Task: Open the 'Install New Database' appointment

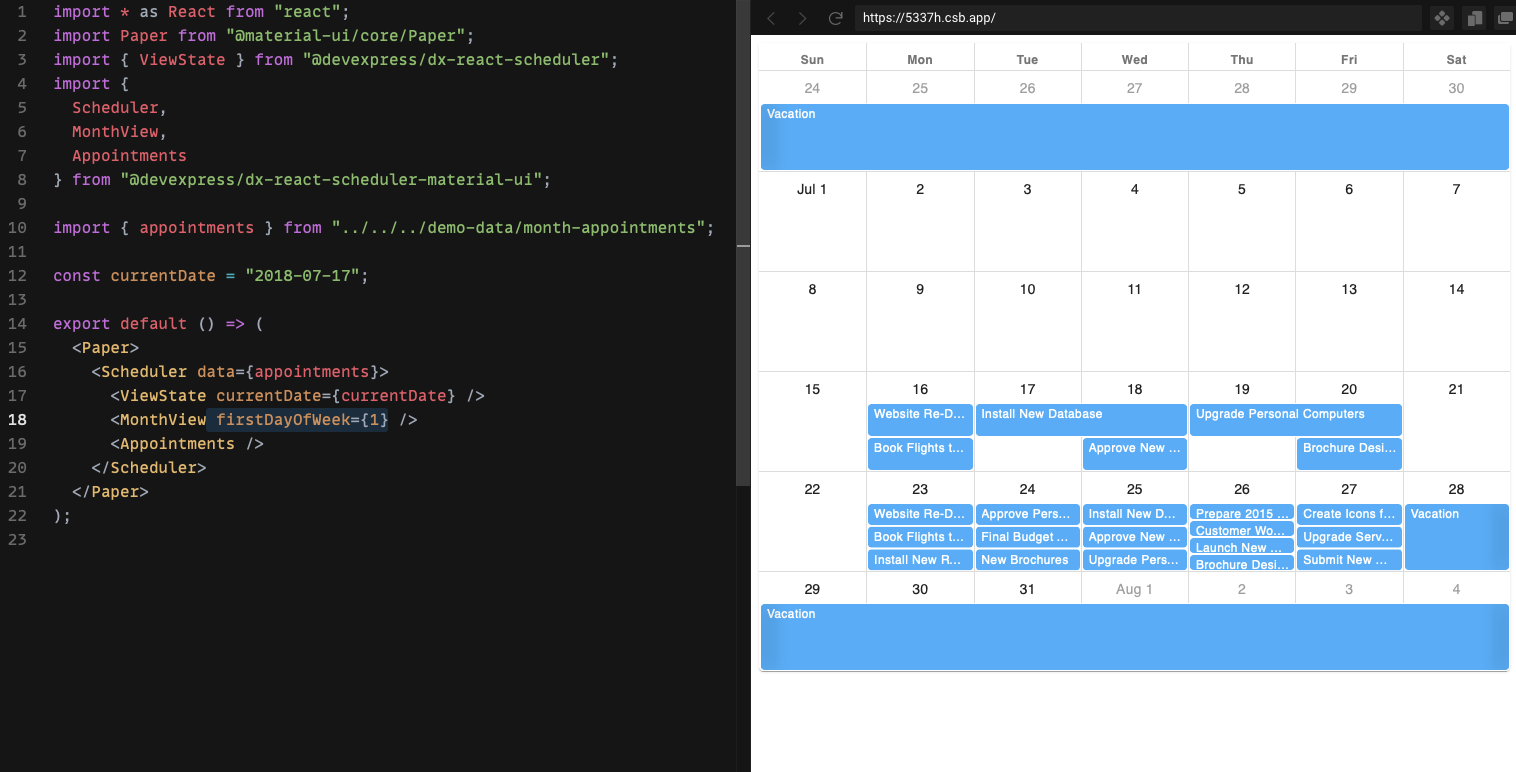Action: tap(1080, 419)
